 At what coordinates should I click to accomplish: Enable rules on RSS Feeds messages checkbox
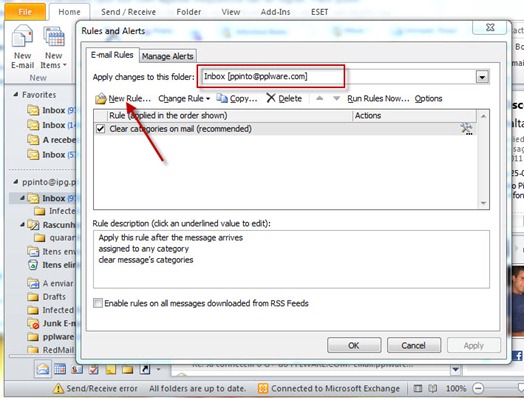click(98, 303)
